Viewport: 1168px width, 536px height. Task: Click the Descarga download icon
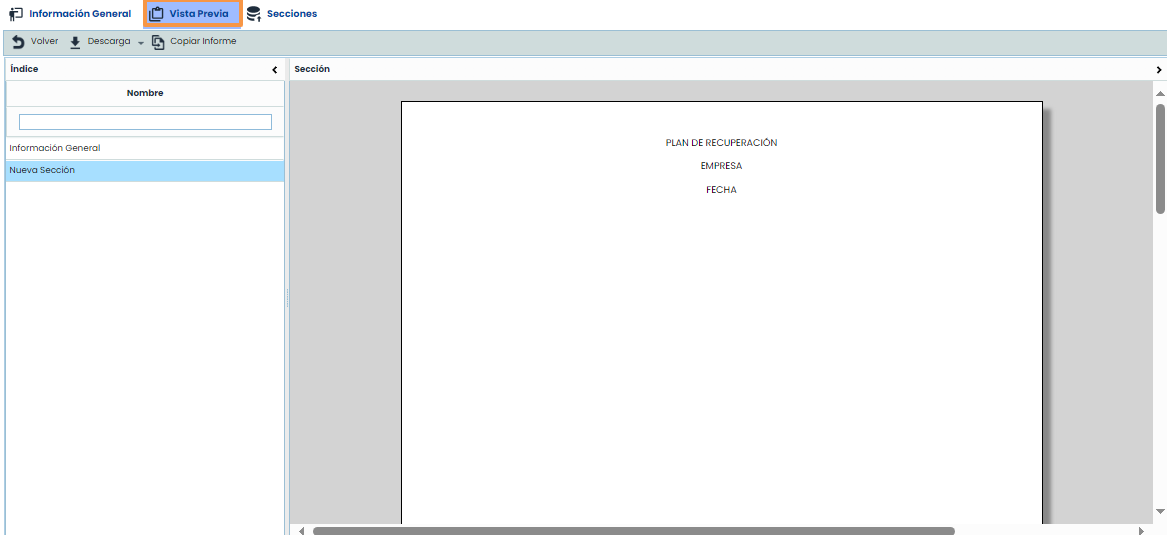point(75,42)
